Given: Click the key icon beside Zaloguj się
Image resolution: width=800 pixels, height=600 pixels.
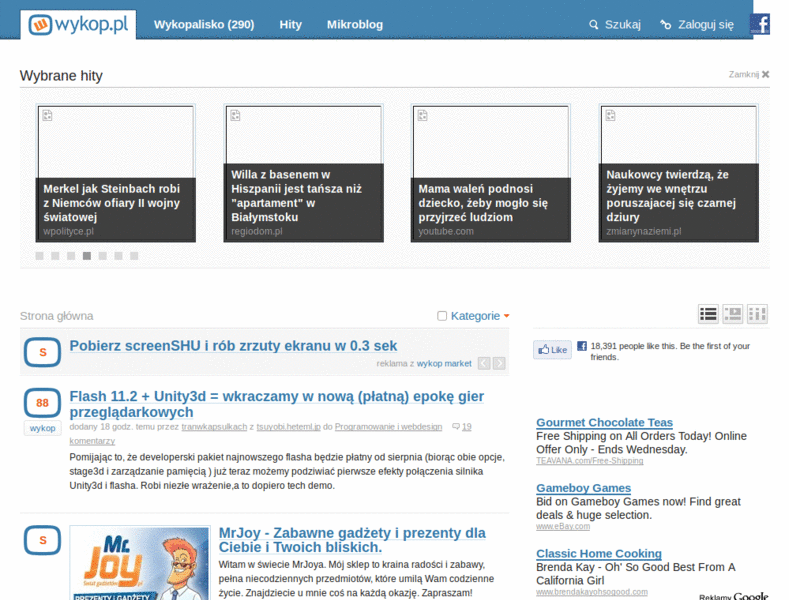Looking at the screenshot, I should [665, 24].
